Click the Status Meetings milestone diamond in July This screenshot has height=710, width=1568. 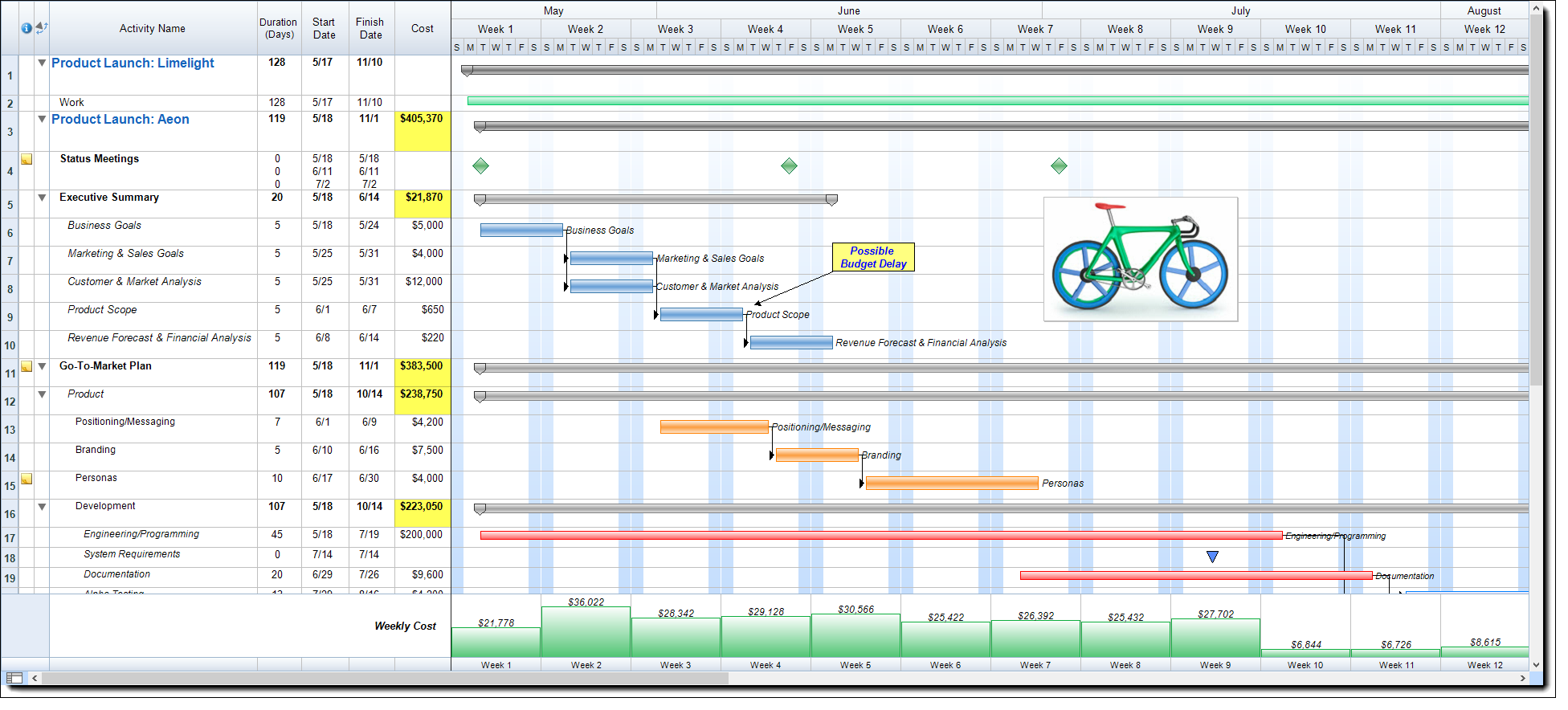pyautogui.click(x=1059, y=166)
